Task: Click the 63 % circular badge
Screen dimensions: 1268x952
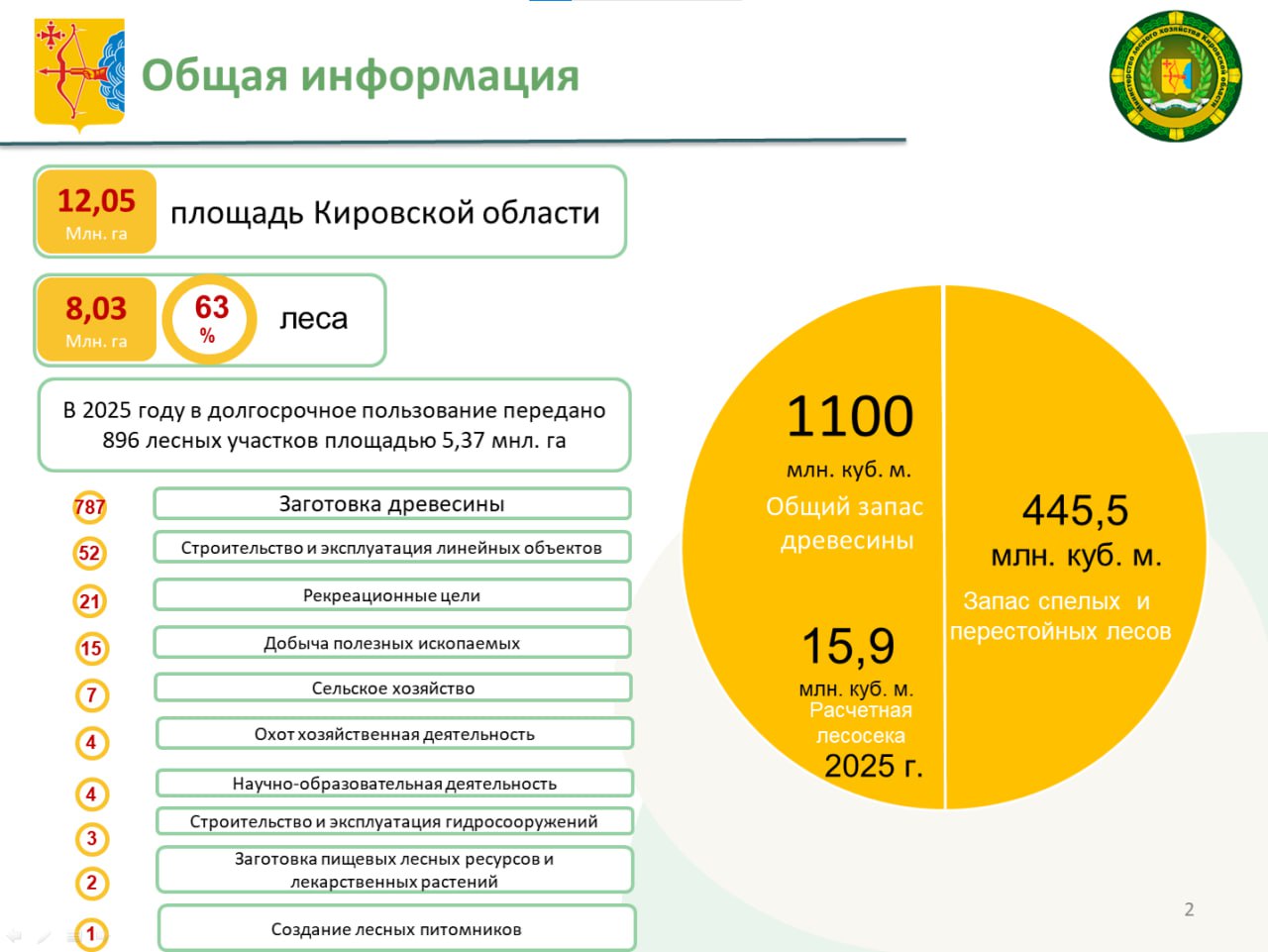Action: click(x=210, y=319)
